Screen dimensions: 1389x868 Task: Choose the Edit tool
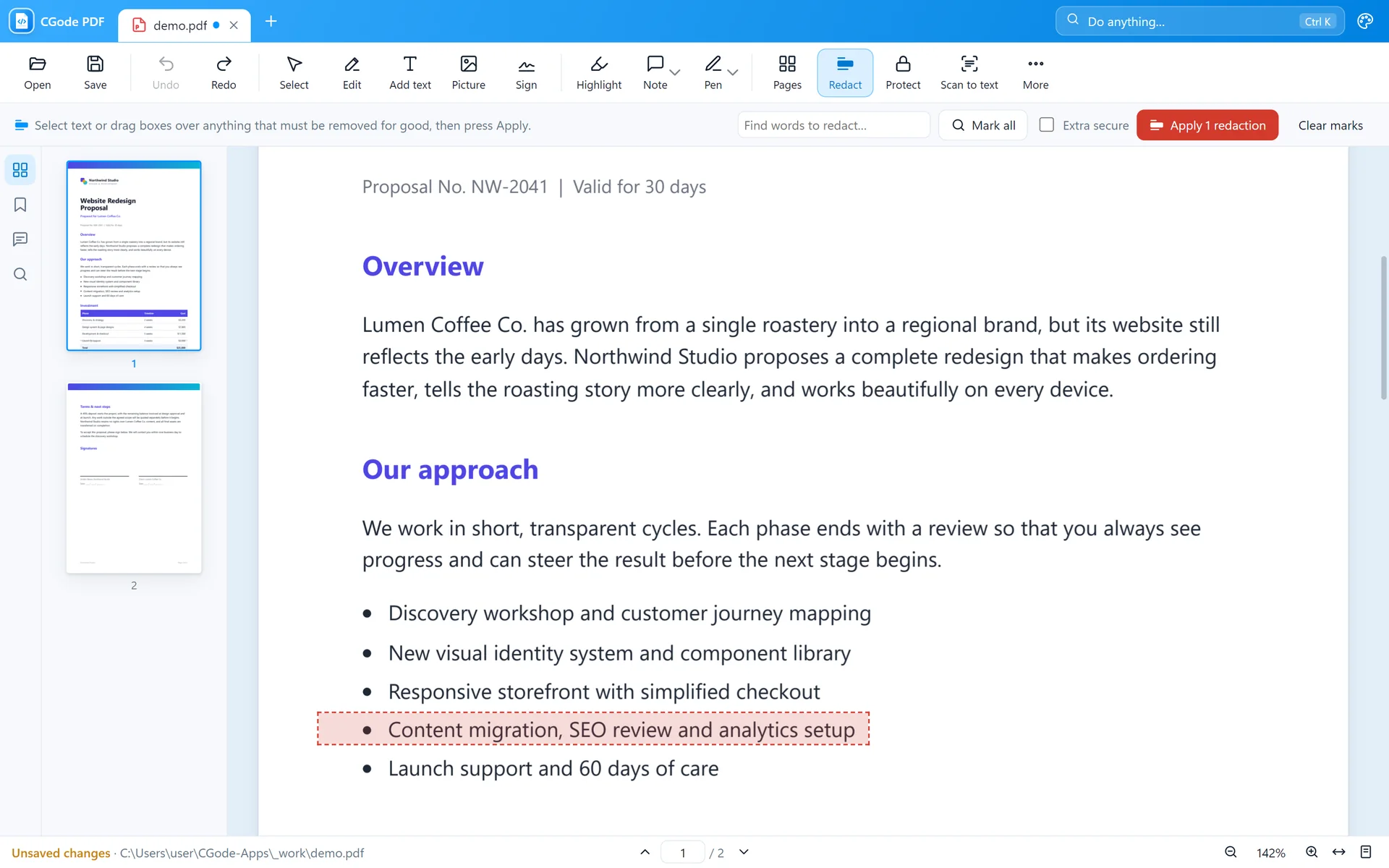tap(352, 73)
